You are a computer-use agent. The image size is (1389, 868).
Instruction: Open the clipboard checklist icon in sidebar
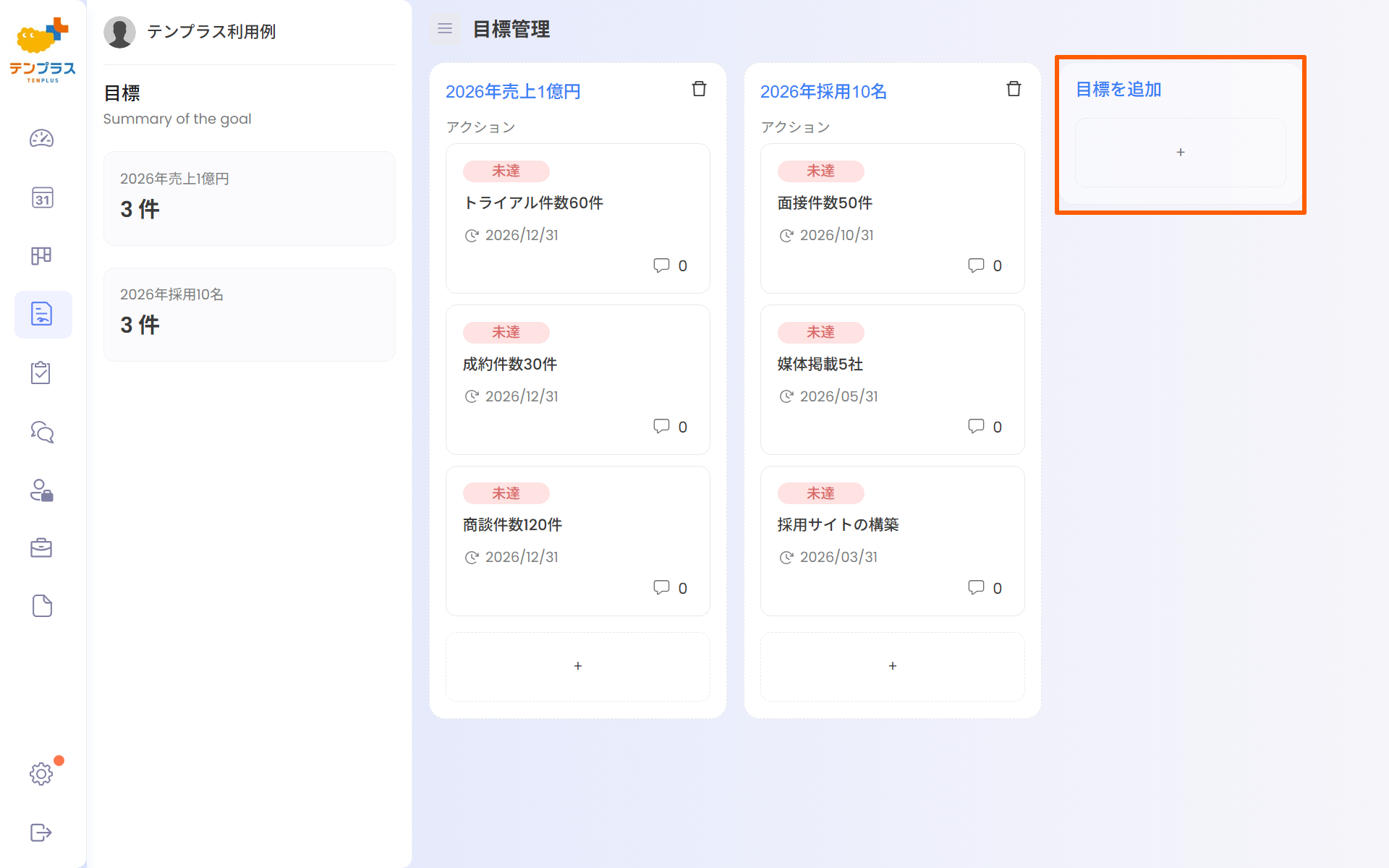click(x=41, y=373)
